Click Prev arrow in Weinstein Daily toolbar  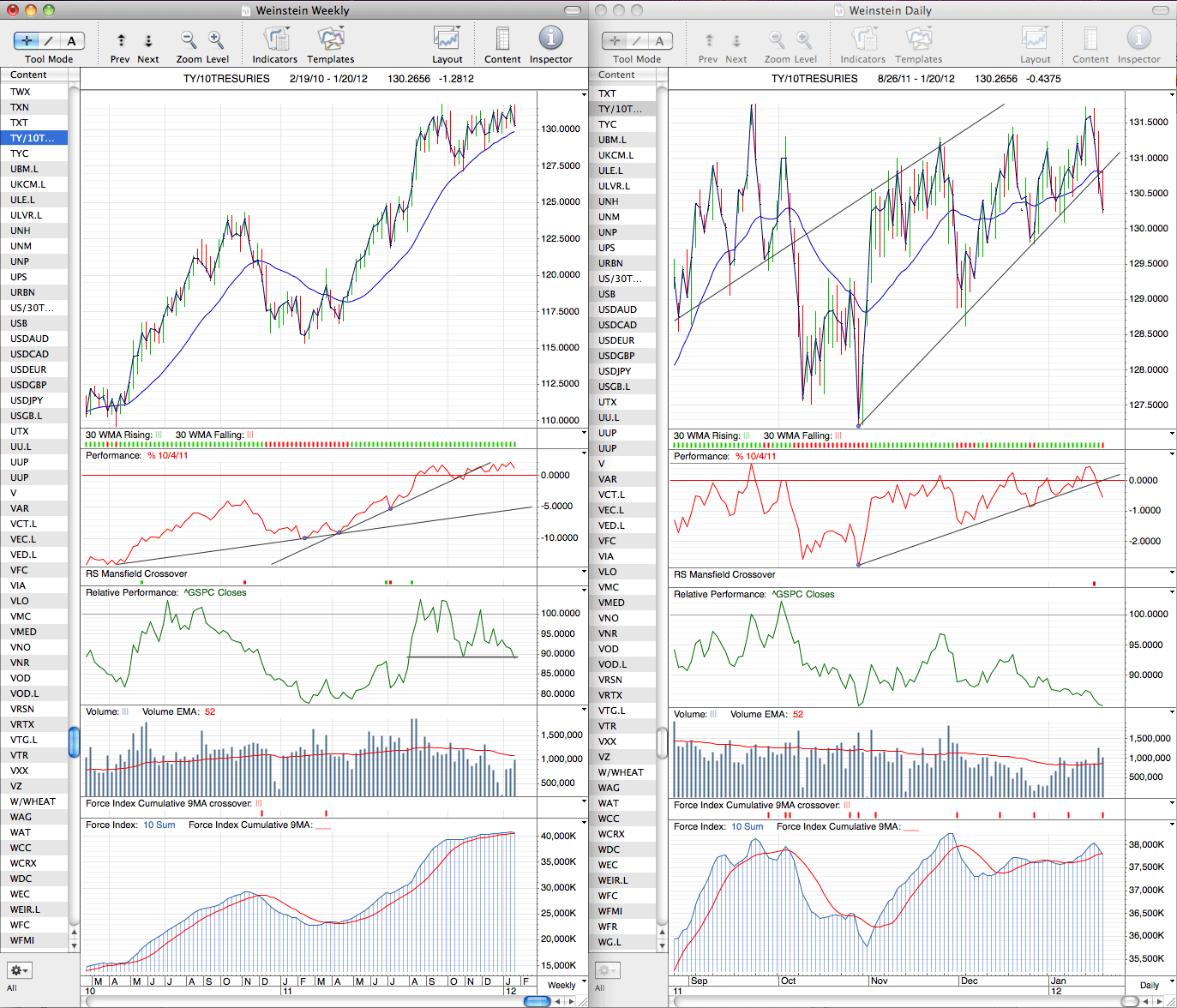pyautogui.click(x=709, y=40)
